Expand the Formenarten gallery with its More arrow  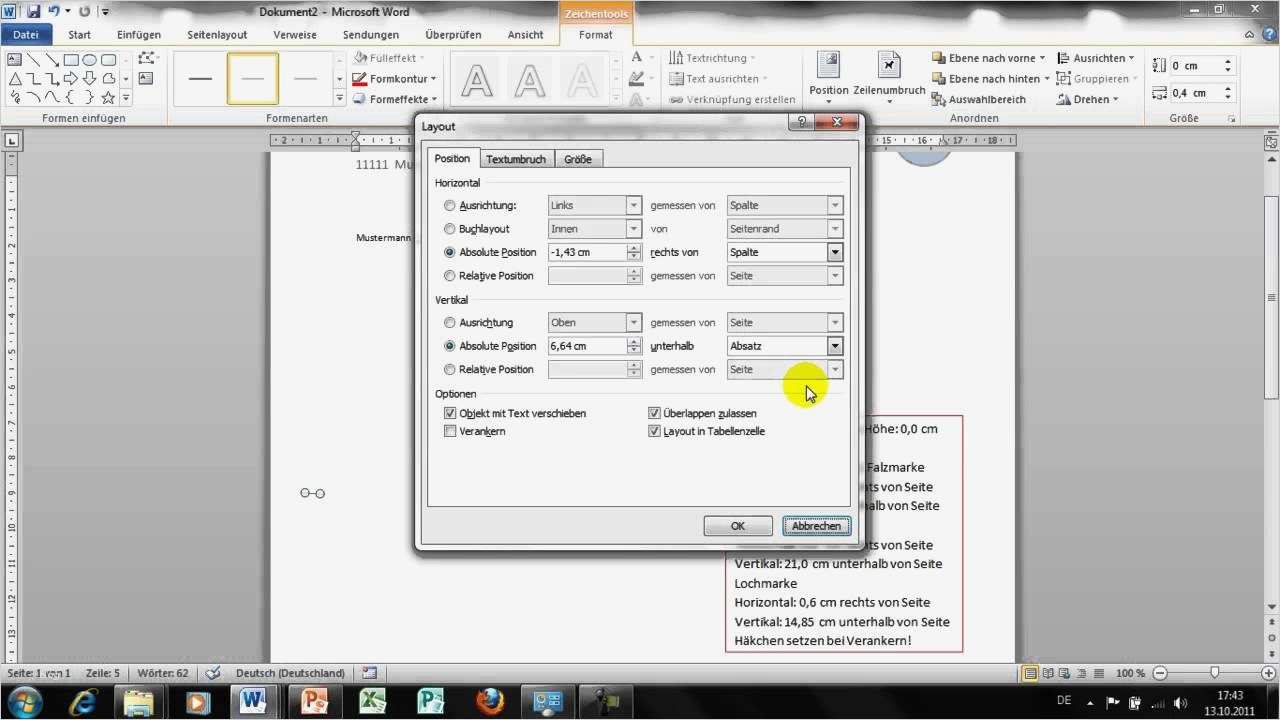(339, 97)
